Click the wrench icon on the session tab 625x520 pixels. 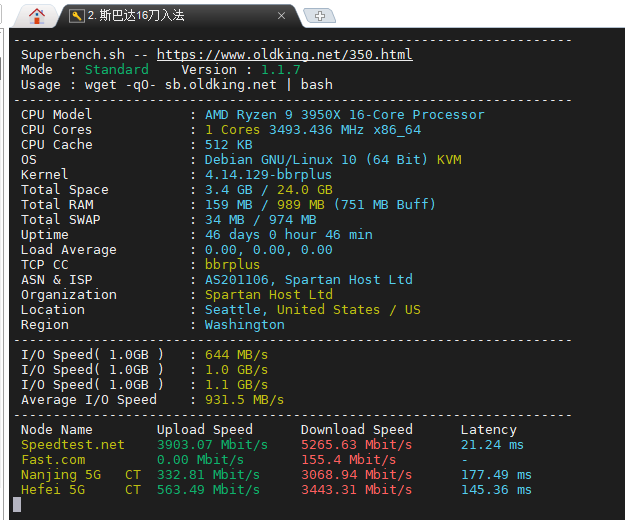76,15
